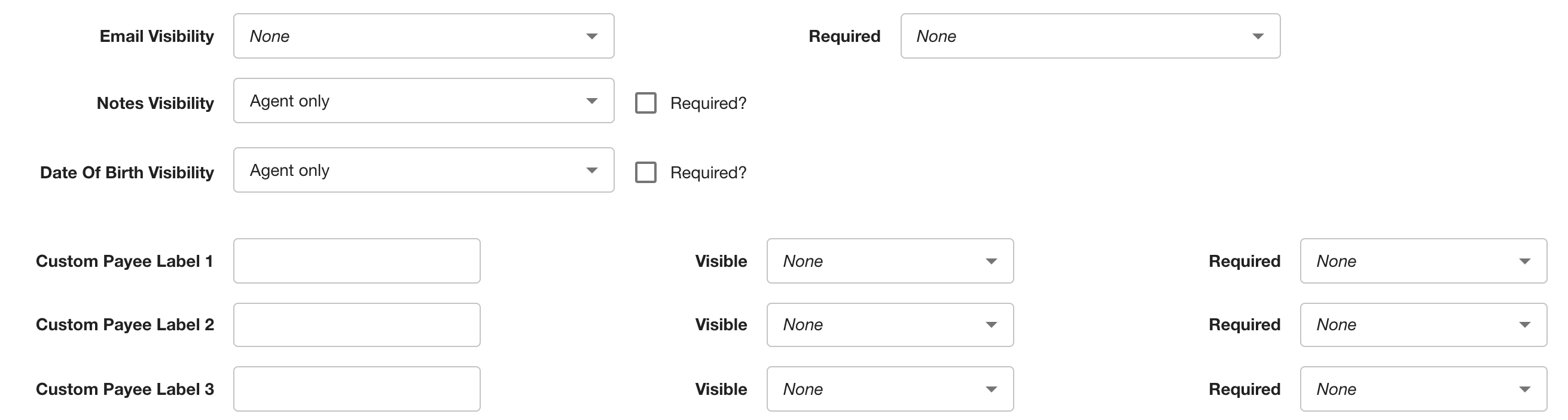
Task: Expand the arrow on Custom Payee Label 2 Visible selector
Action: (992, 324)
